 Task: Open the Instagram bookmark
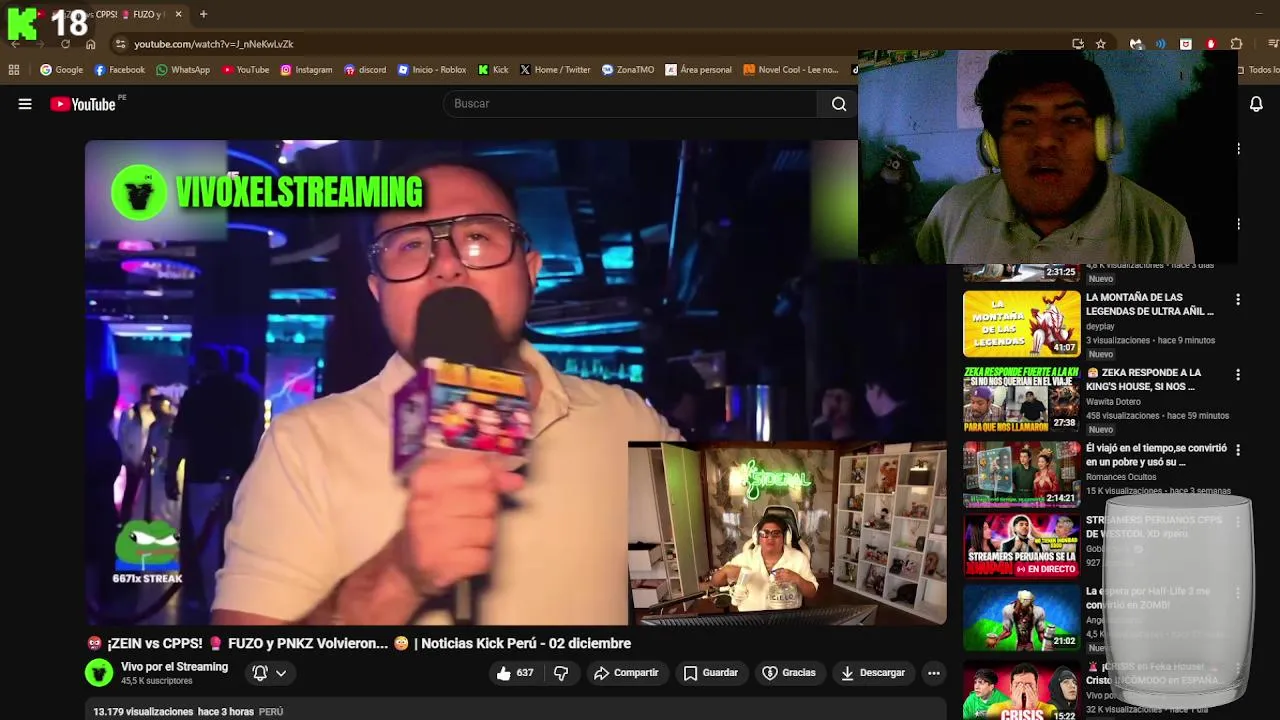coord(306,70)
